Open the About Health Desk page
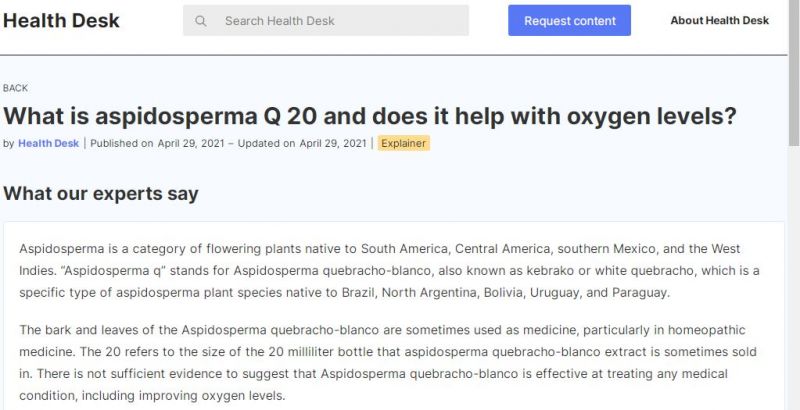 (719, 21)
